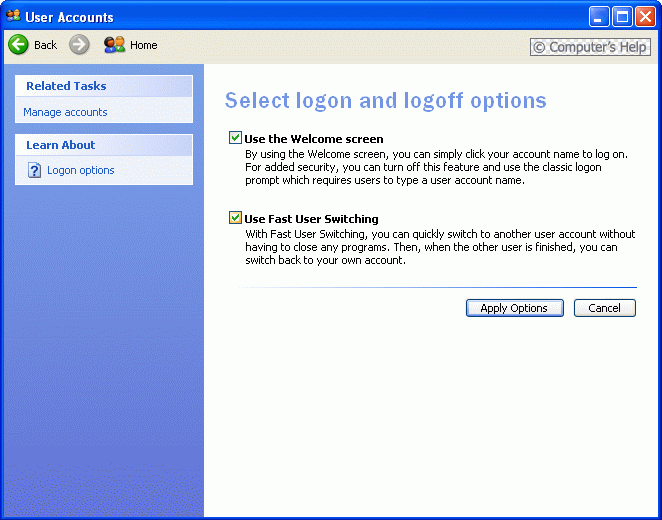662x520 pixels.
Task: Uncheck Use the Welcome screen checkbox
Action: (x=235, y=138)
